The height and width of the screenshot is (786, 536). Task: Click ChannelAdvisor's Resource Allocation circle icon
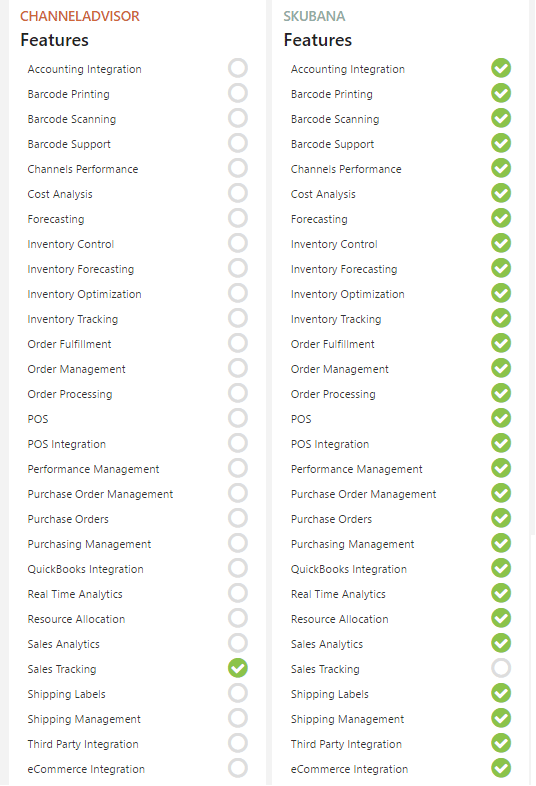[x=238, y=618]
